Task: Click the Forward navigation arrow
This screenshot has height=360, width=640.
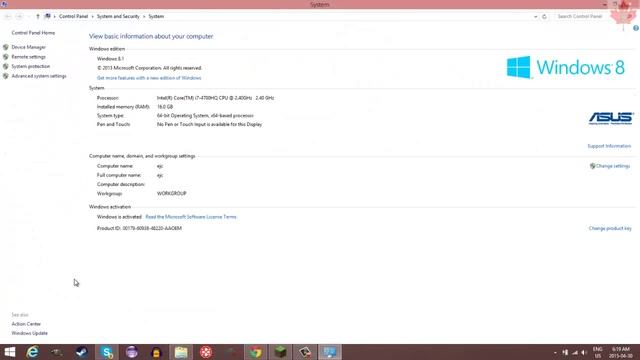Action: tap(19, 16)
